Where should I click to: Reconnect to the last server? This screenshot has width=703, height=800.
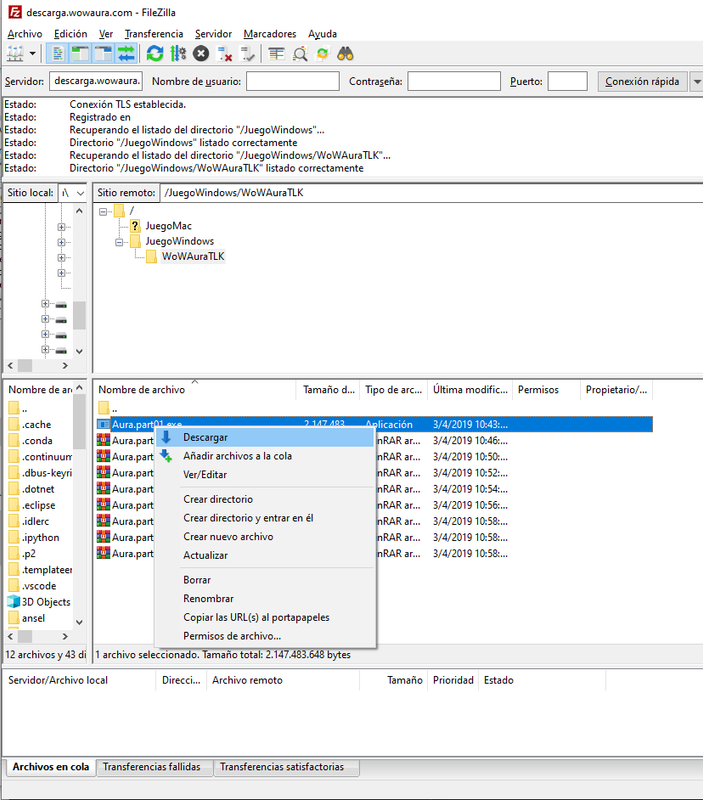point(248,54)
